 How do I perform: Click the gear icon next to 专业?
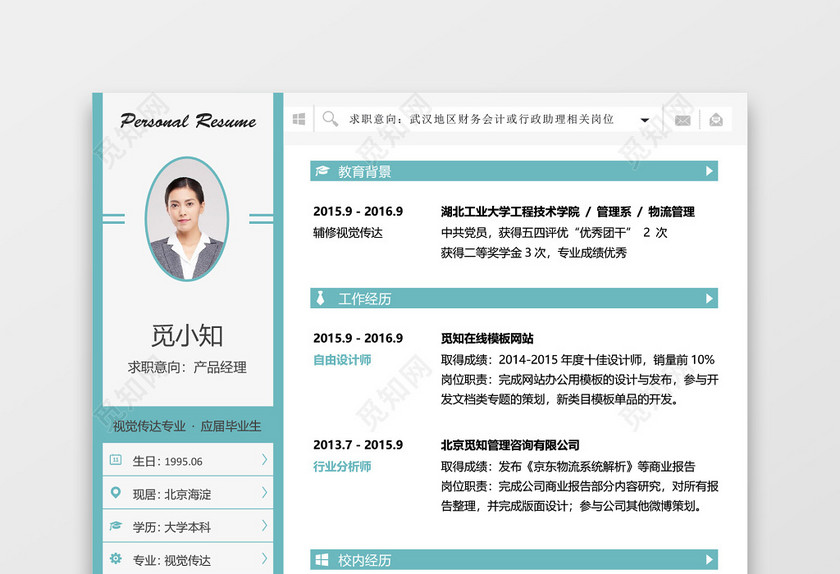point(115,558)
